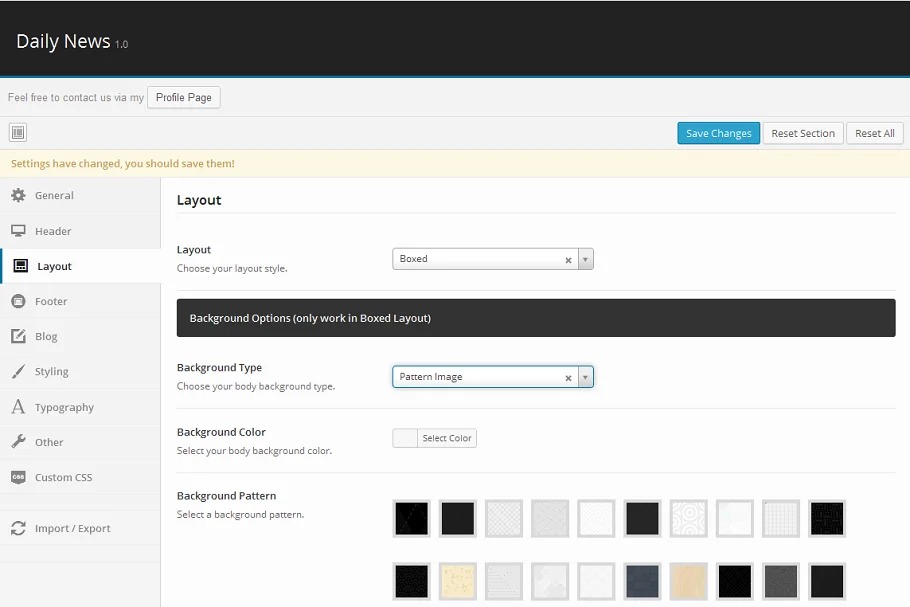Switch to the Layout tab
Screen dimensions: 910x607
[x=54, y=266]
